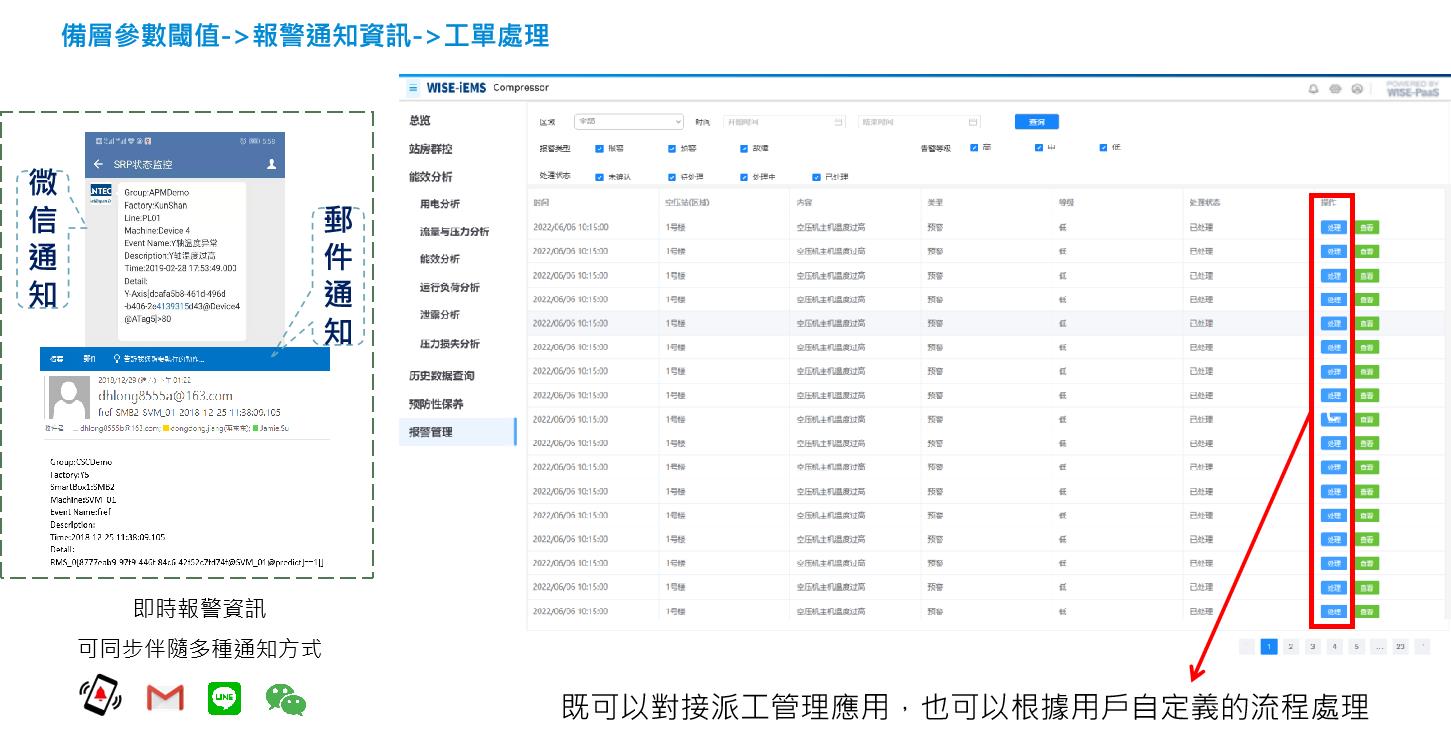Click the 结束时间 end time field

coord(920,122)
